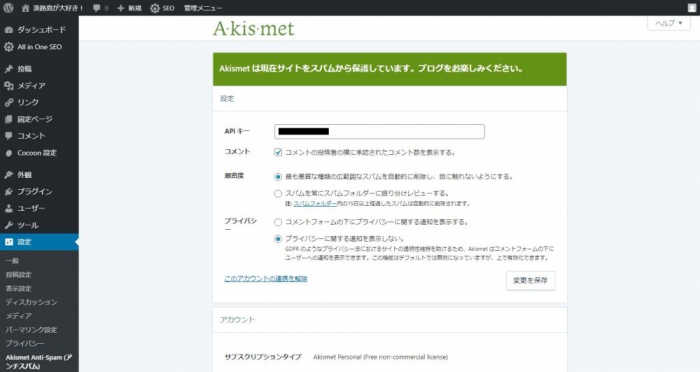Open the SEO gear icon in the admin bar
This screenshot has width=700, height=372.
(x=154, y=8)
